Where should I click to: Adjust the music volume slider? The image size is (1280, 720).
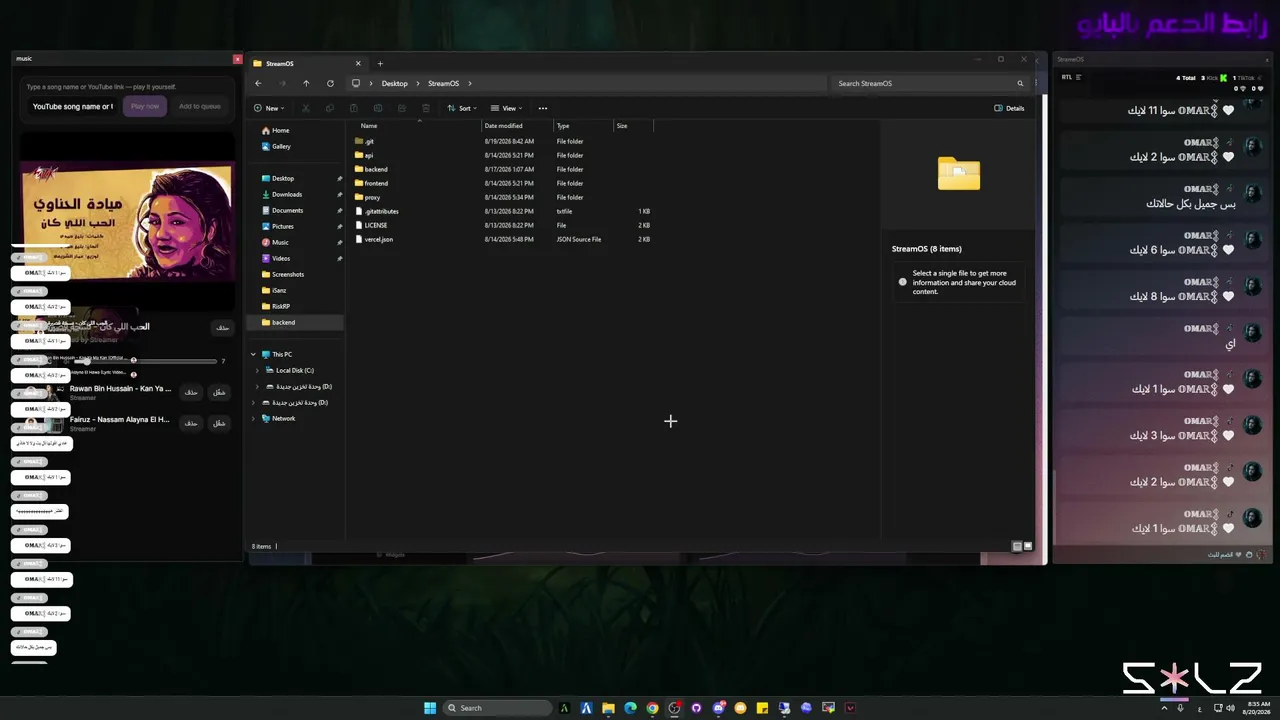[145, 361]
